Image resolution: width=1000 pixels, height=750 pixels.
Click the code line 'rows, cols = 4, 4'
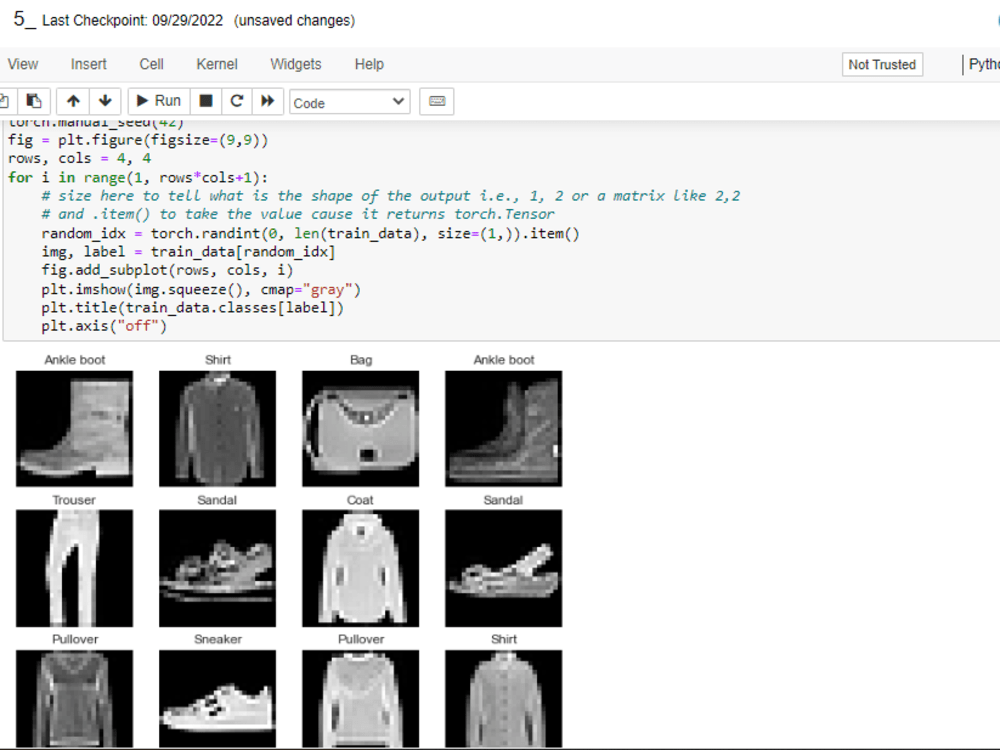pos(80,158)
